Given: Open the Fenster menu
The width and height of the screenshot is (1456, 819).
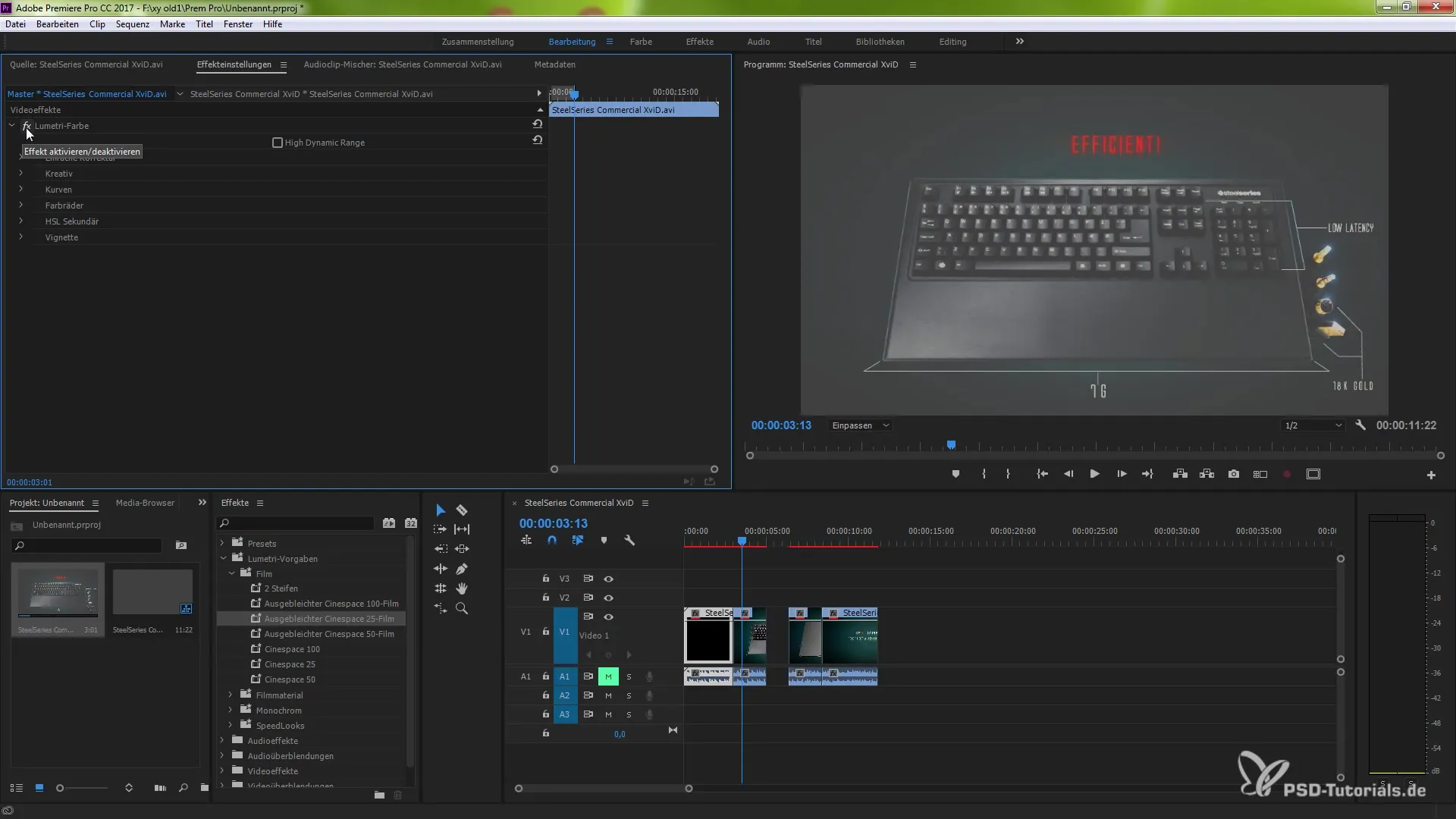Looking at the screenshot, I should coord(238,24).
